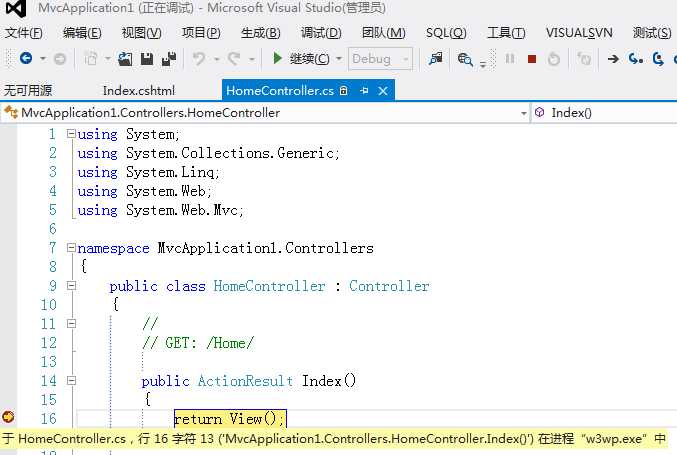The image size is (677, 455).
Task: Open the Navigate Backward history dropdown
Action: tap(43, 58)
